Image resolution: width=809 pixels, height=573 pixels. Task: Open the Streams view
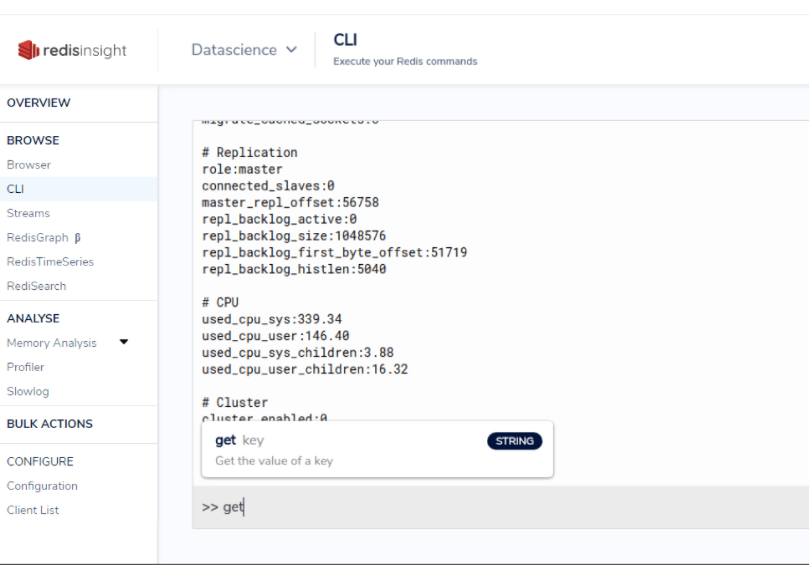coord(28,213)
